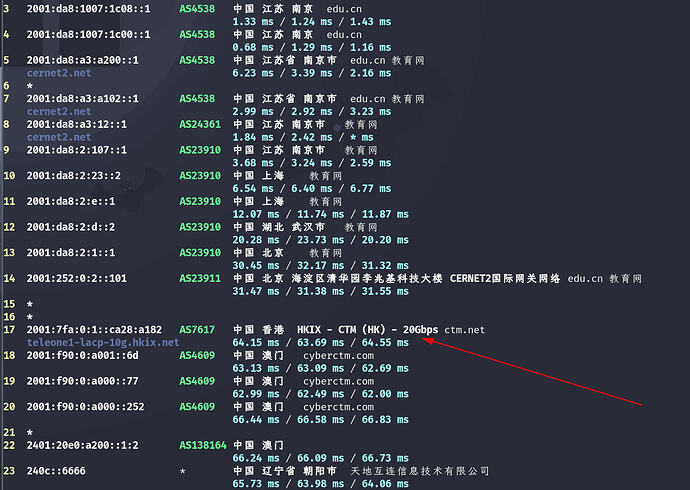Click cernet2.net hostname under hop 7
Viewport: 690px width, 490px height.
pos(59,112)
